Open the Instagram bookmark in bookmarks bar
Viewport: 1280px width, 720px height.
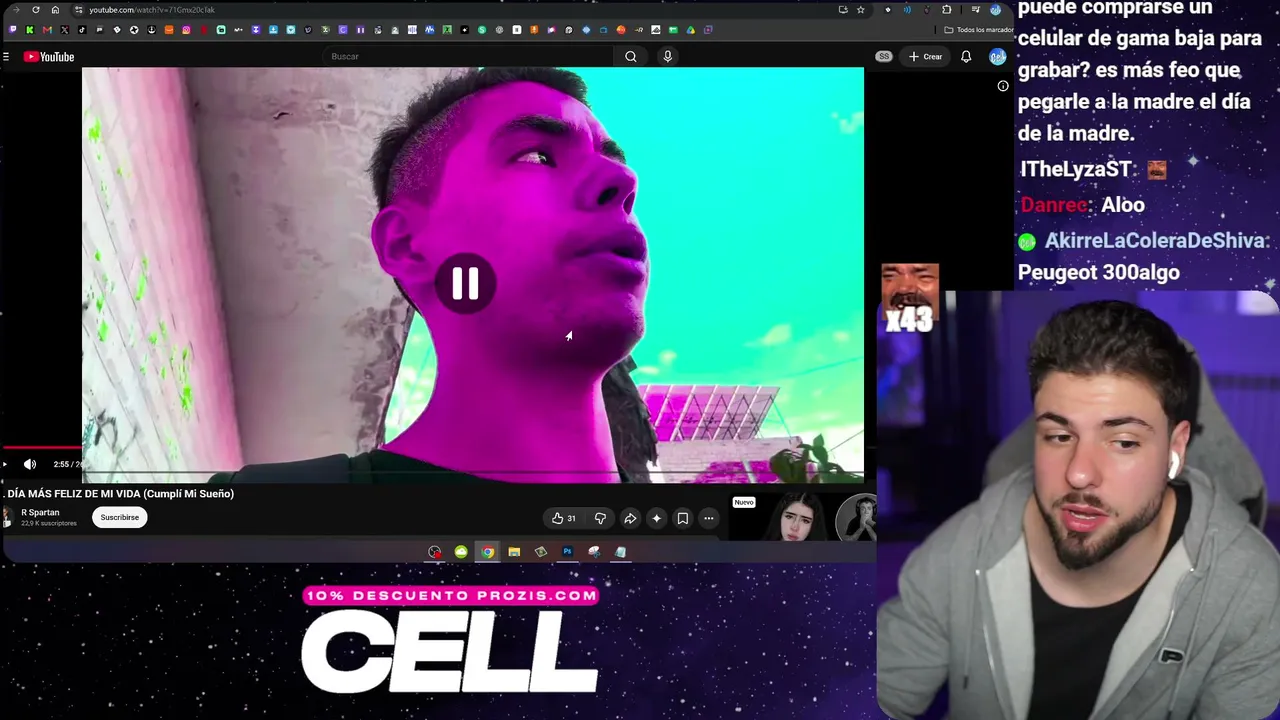(x=186, y=30)
